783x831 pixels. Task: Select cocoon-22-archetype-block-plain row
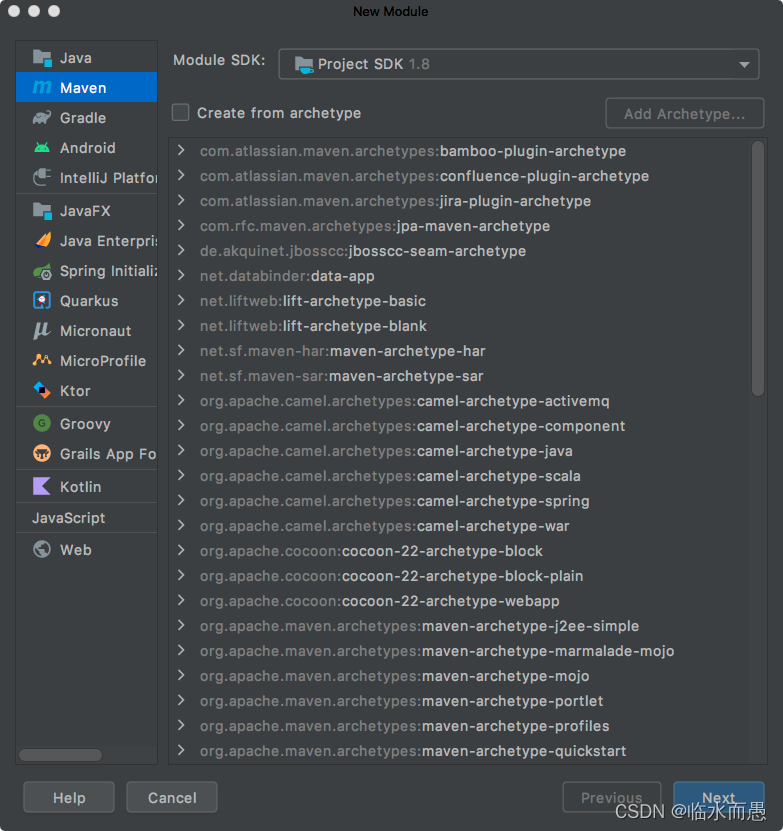pos(460,576)
